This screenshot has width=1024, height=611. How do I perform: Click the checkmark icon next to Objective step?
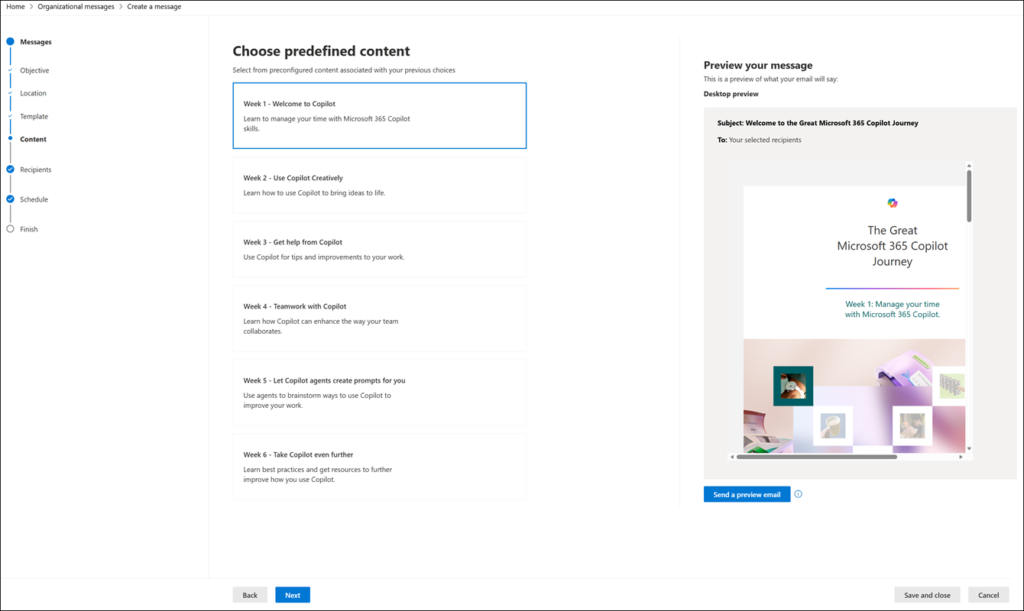pos(9,70)
